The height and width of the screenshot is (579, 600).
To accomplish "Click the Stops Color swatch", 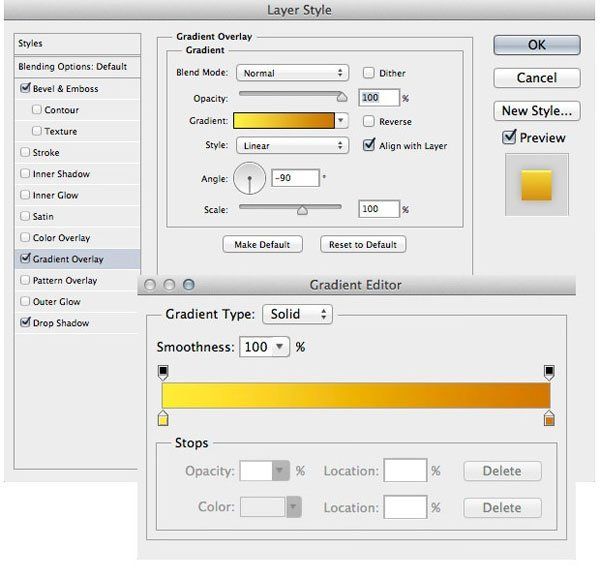I will [x=263, y=507].
